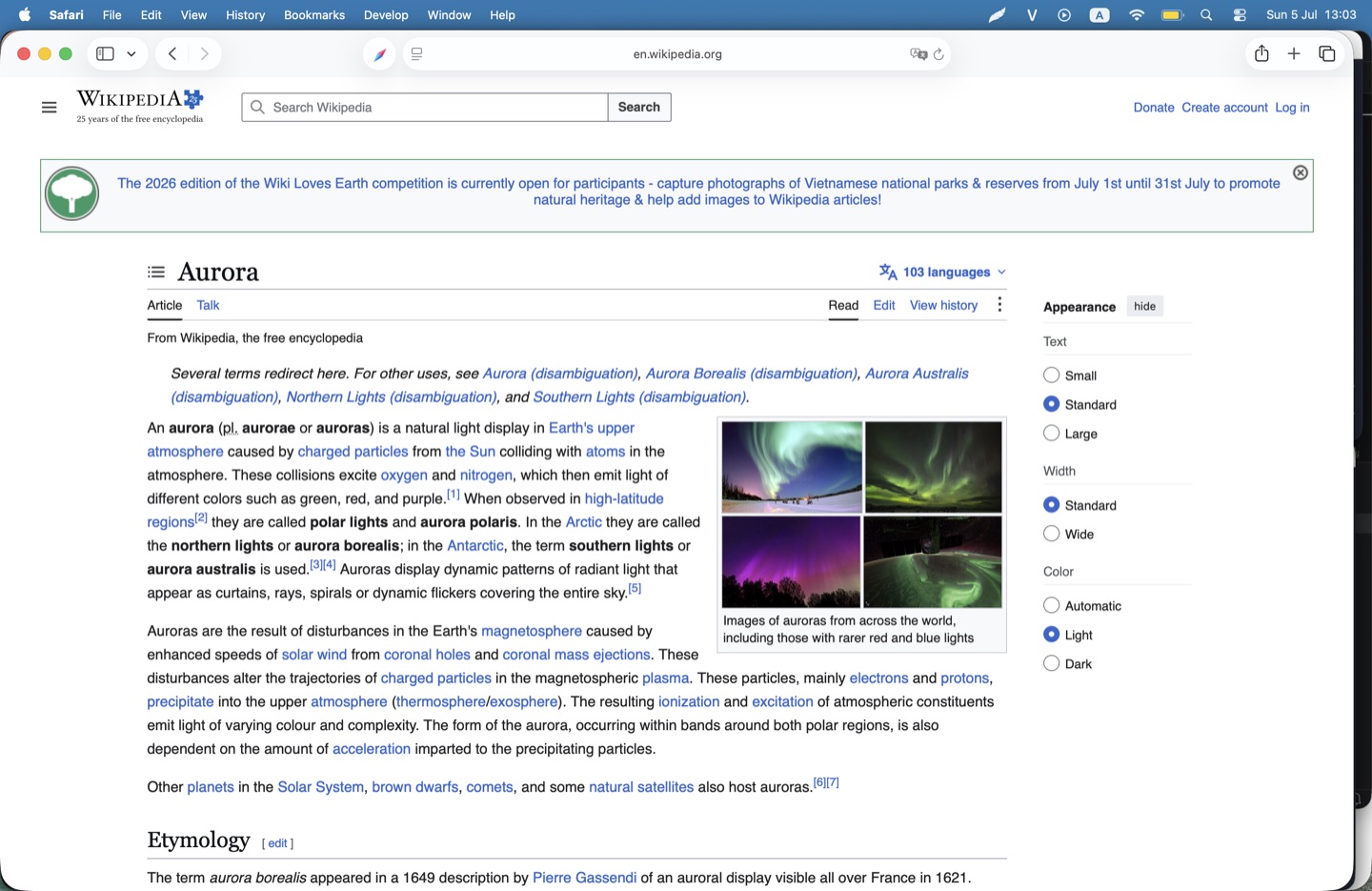The width and height of the screenshot is (1372, 891).
Task: Go forward in Safari history
Action: pyautogui.click(x=204, y=54)
